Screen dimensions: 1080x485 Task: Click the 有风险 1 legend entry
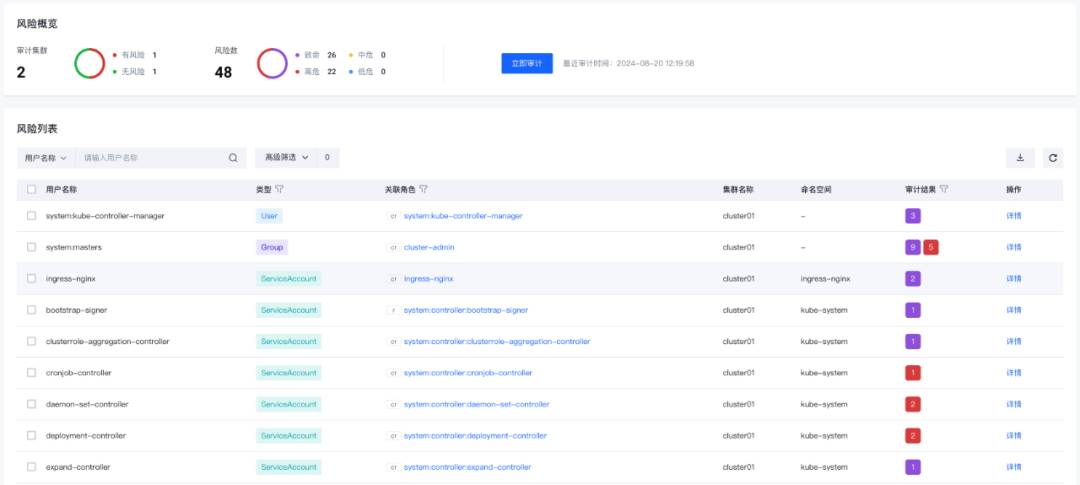pos(134,55)
